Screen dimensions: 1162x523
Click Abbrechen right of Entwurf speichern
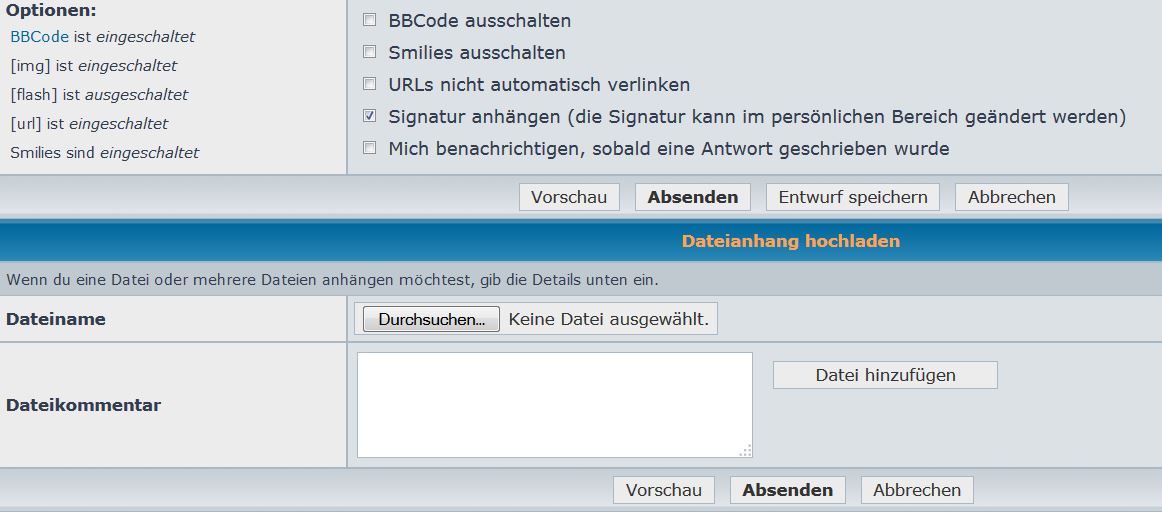1011,197
